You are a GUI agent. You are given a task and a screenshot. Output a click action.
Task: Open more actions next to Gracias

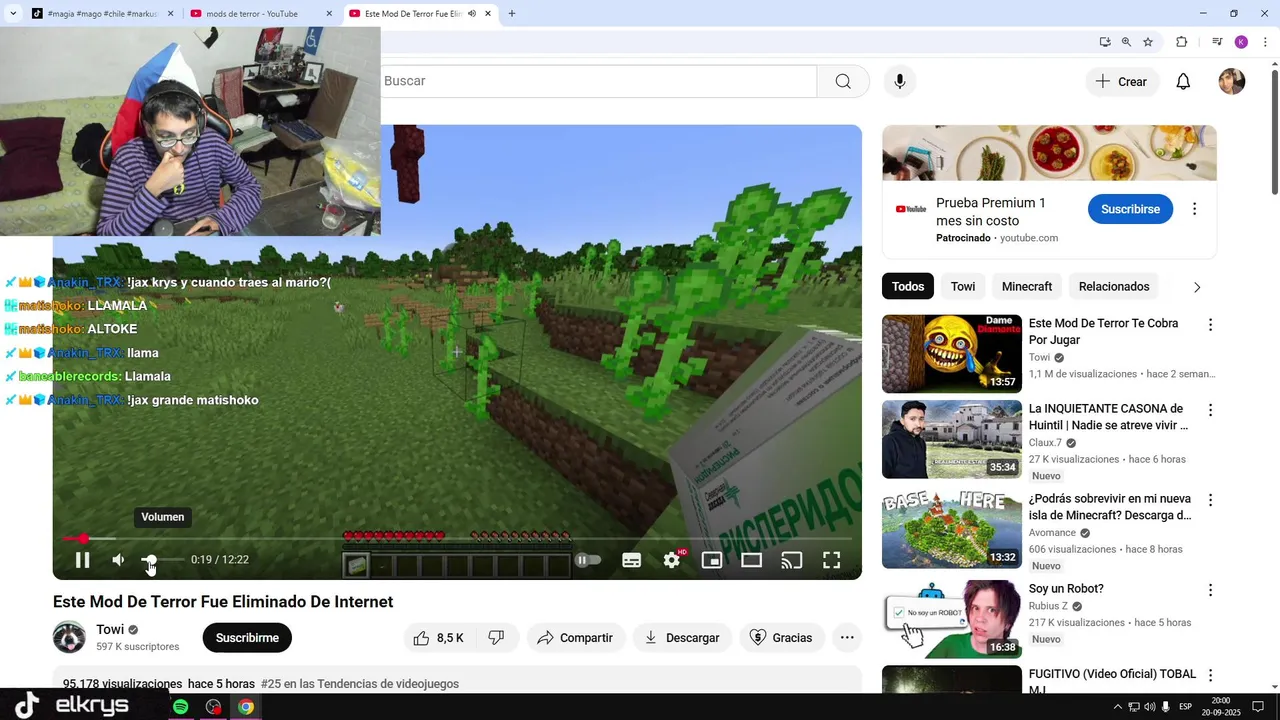(847, 638)
